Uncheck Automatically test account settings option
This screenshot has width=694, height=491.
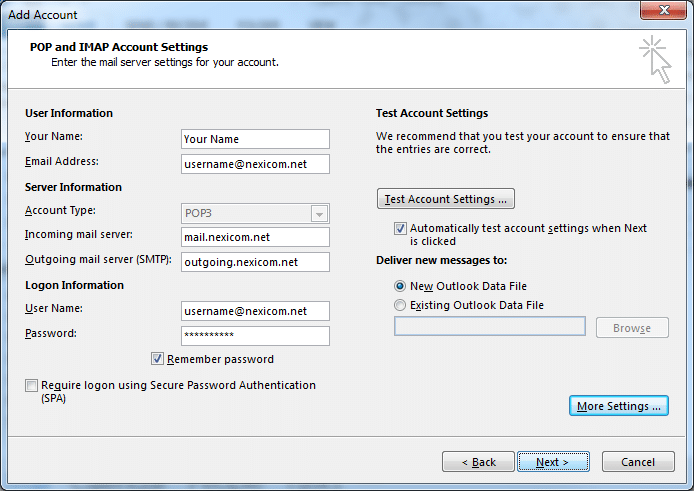coord(400,228)
